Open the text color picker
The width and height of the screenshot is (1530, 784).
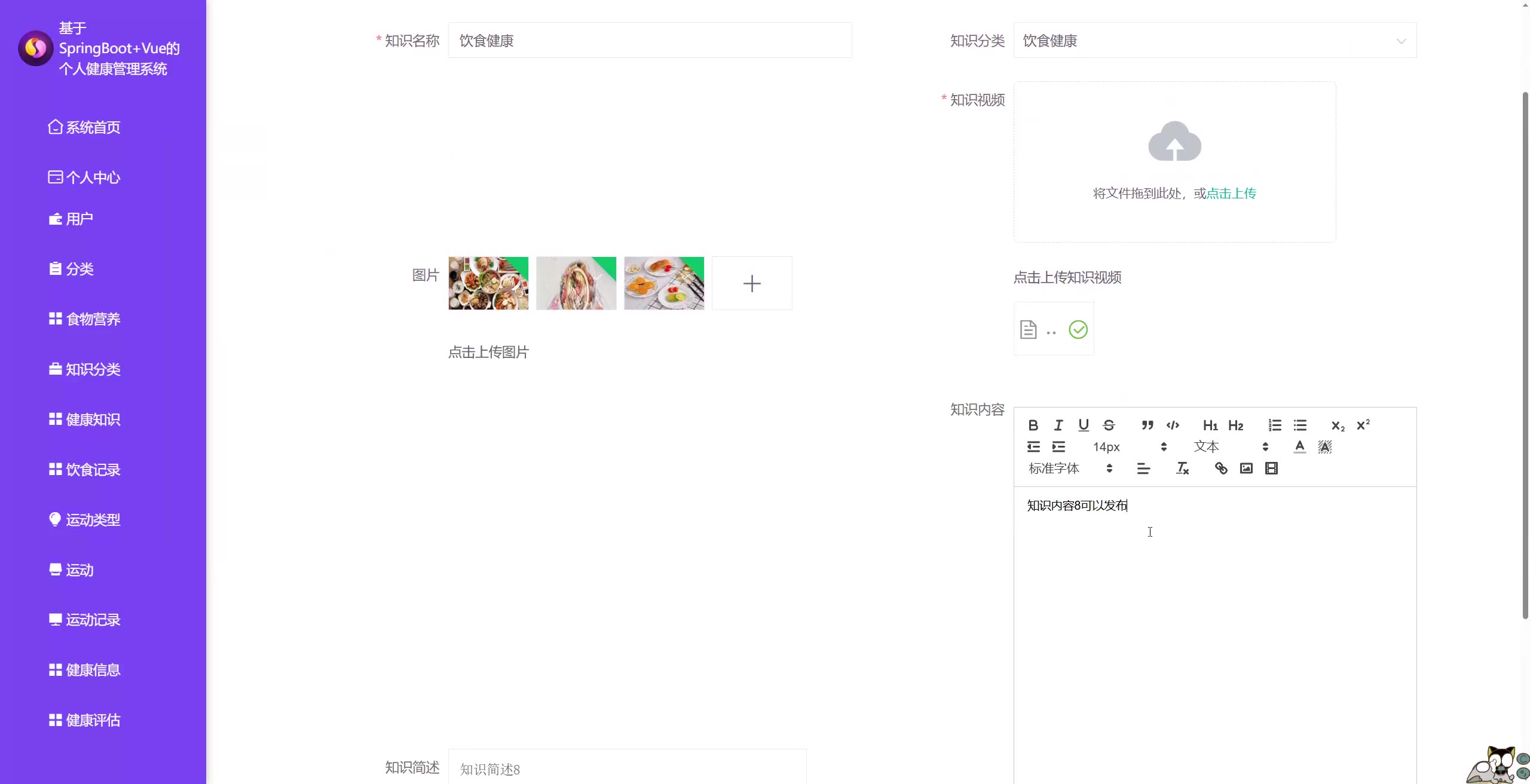tap(1299, 447)
